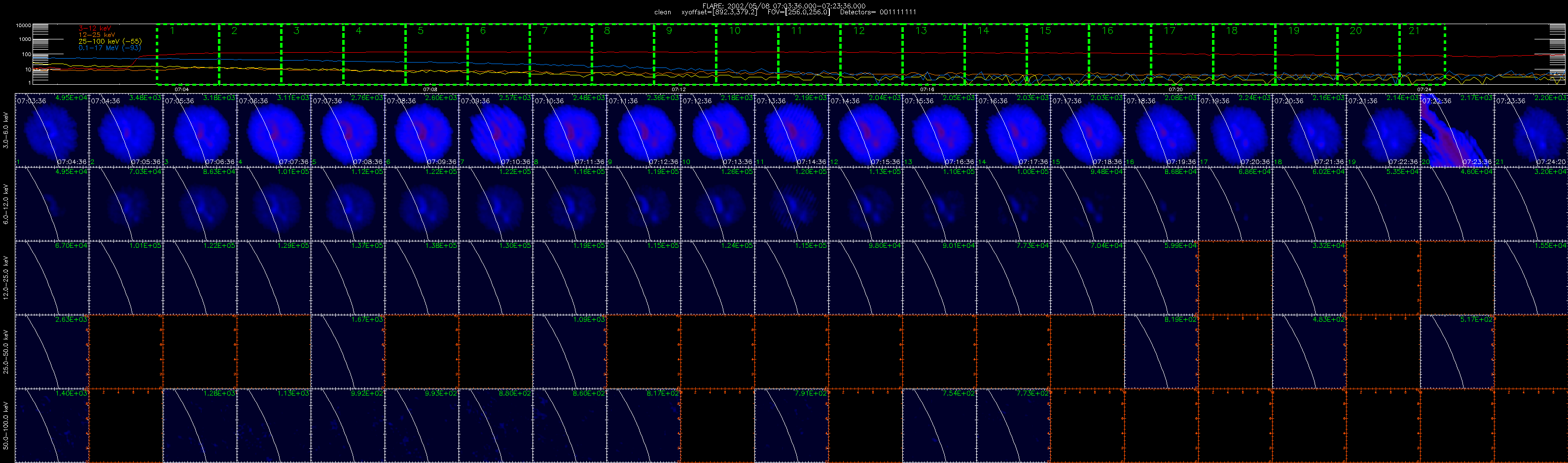Click the red 3-12 keV legend label

95,29
